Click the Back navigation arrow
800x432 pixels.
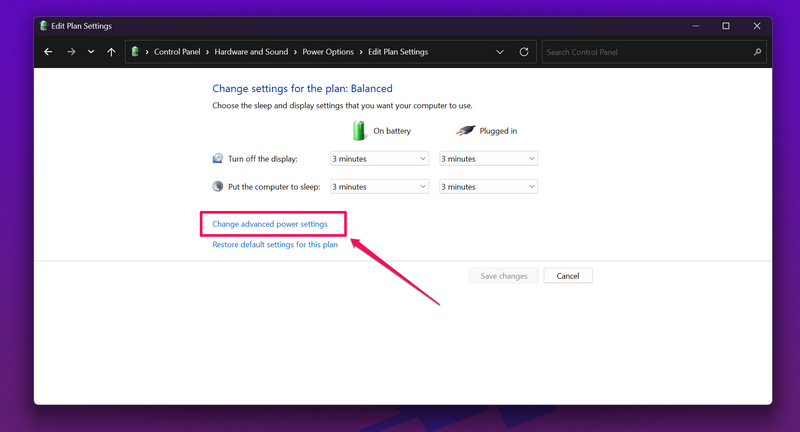[48, 52]
